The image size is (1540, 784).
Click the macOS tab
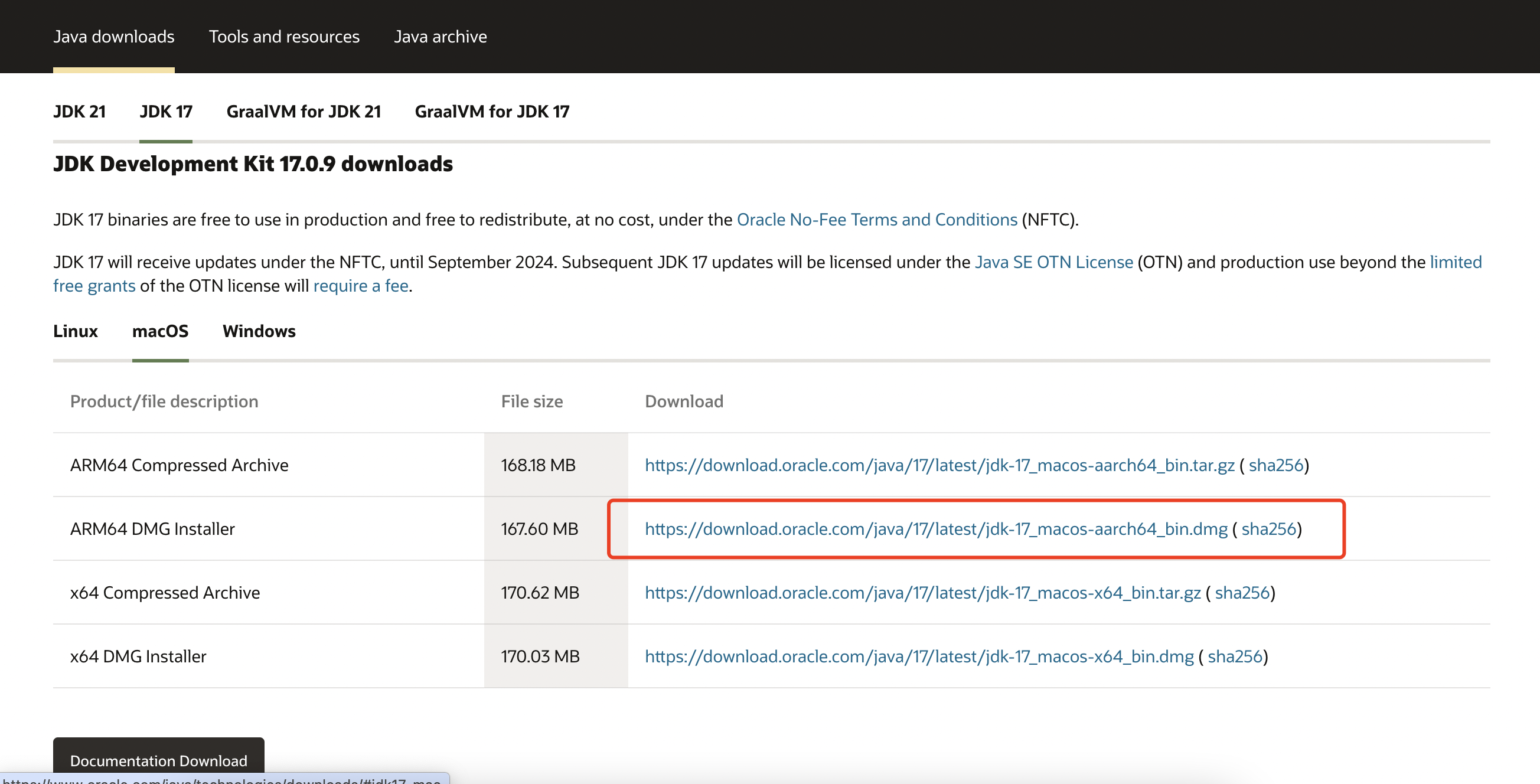(x=160, y=330)
